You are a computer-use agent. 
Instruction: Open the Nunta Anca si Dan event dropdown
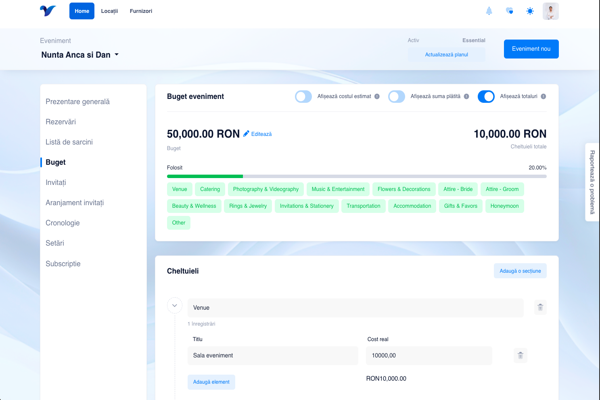coord(80,55)
